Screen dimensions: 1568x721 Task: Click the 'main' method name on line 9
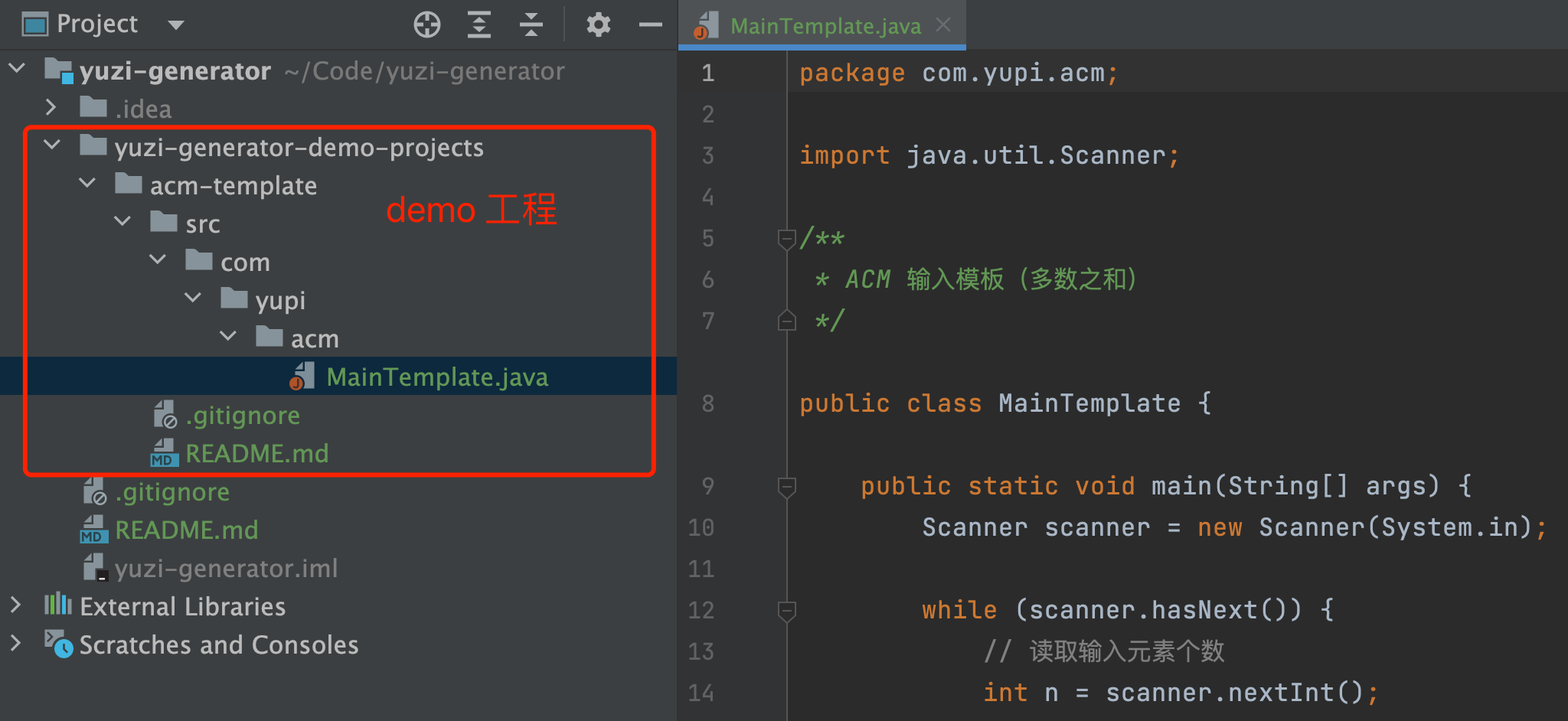(x=1182, y=486)
